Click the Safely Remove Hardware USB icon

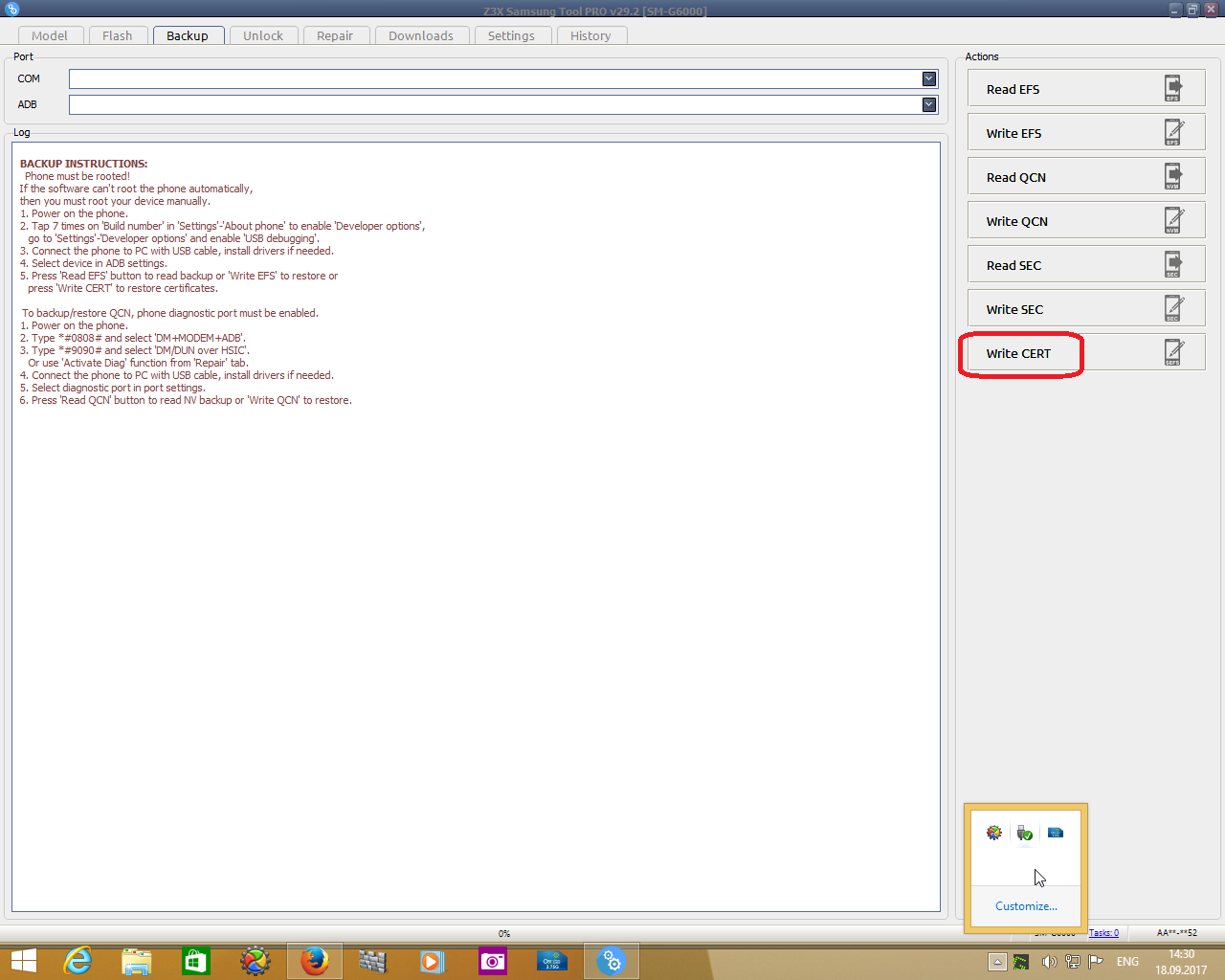(x=1025, y=833)
